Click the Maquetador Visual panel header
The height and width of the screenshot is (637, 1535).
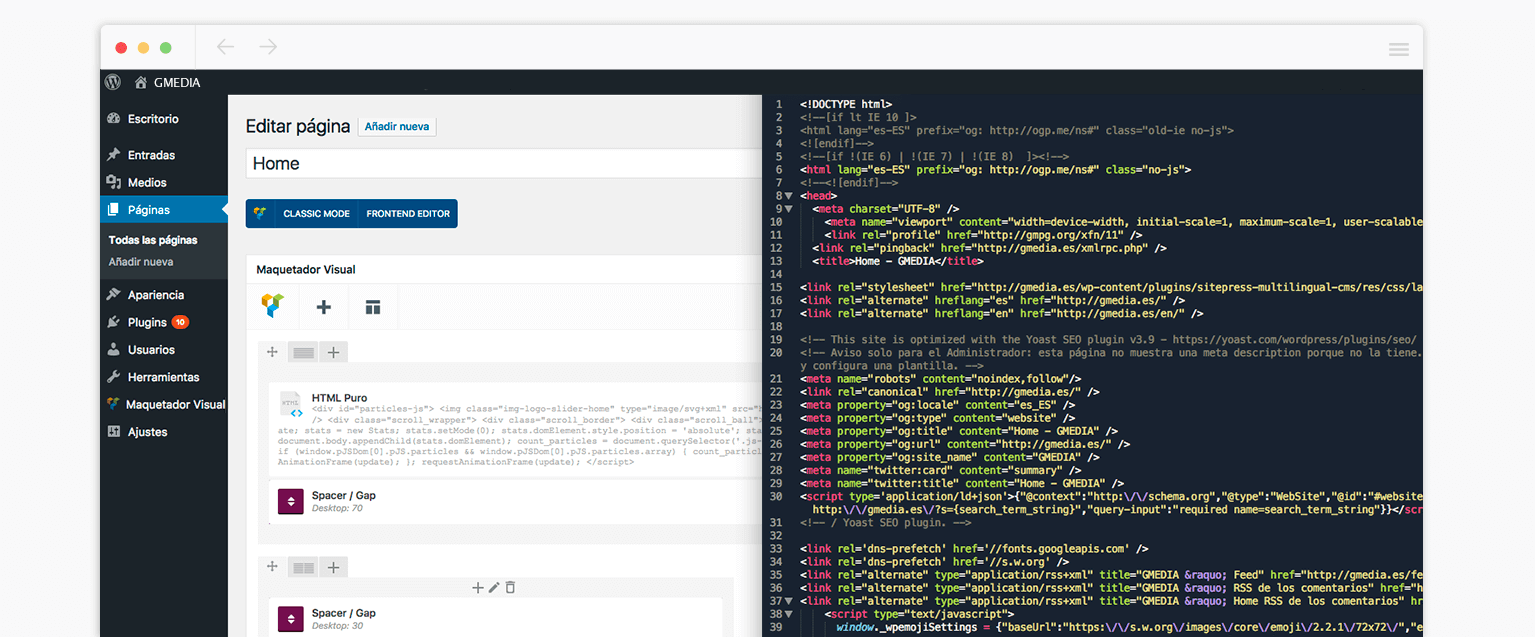tap(504, 270)
